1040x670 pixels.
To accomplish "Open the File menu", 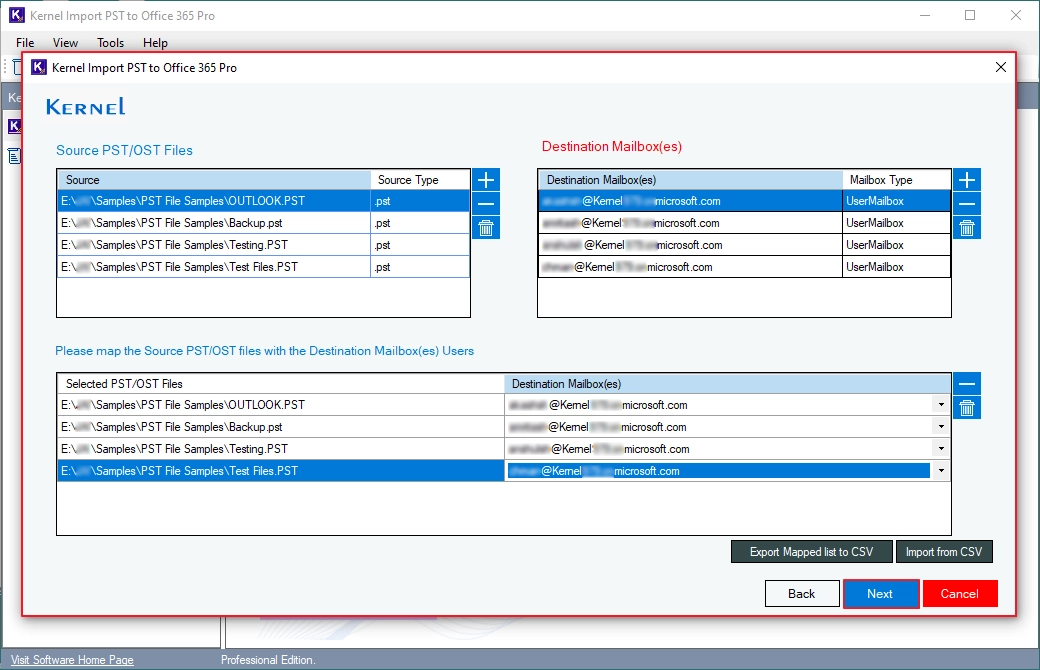I will point(25,42).
